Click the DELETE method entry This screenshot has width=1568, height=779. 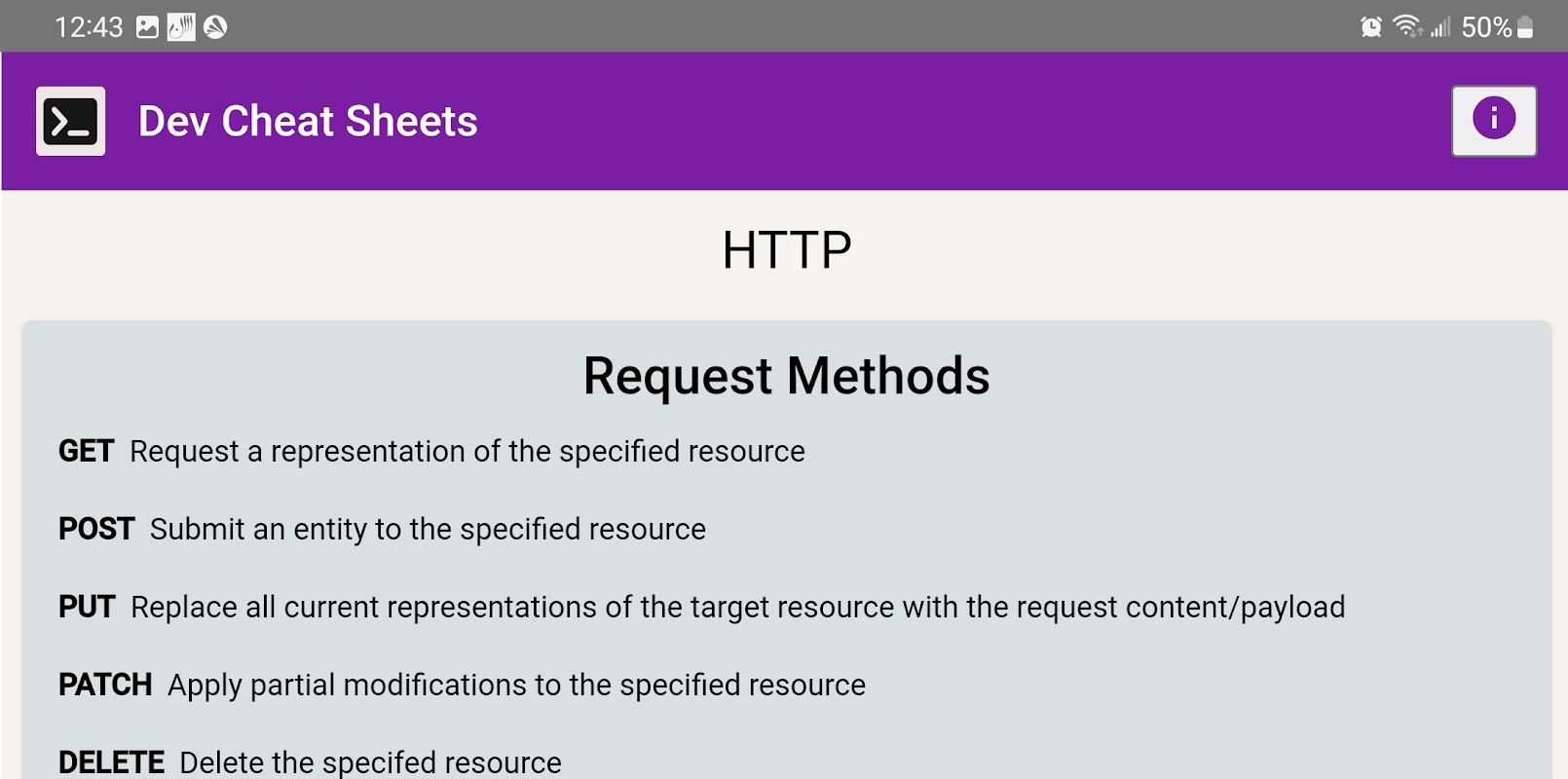(111, 762)
